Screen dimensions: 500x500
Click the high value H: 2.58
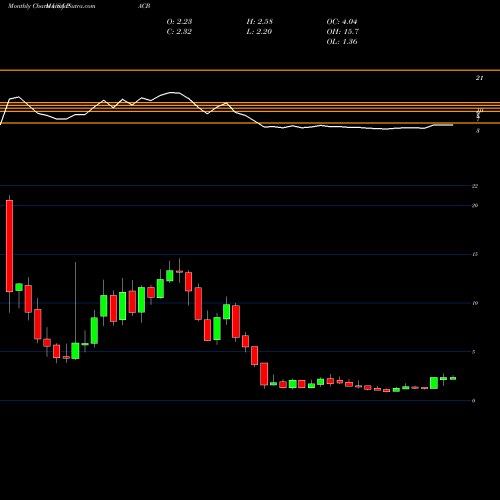pyautogui.click(x=260, y=21)
